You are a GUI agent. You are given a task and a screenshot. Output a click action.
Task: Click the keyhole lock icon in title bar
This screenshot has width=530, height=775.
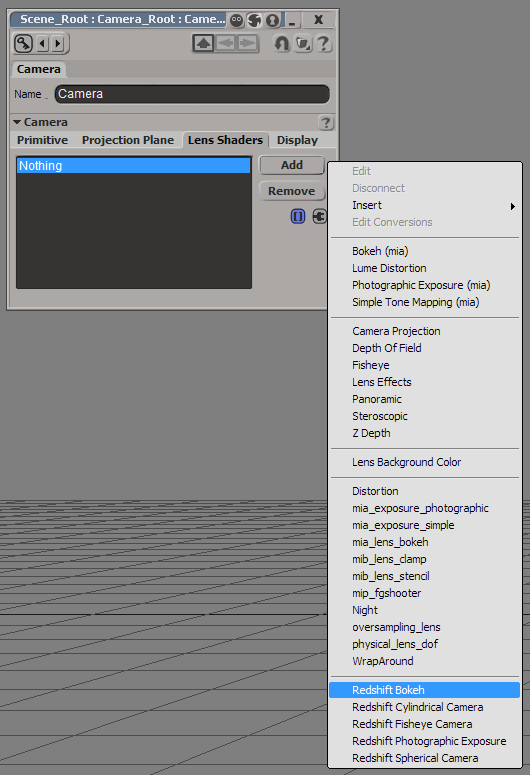pos(272,20)
